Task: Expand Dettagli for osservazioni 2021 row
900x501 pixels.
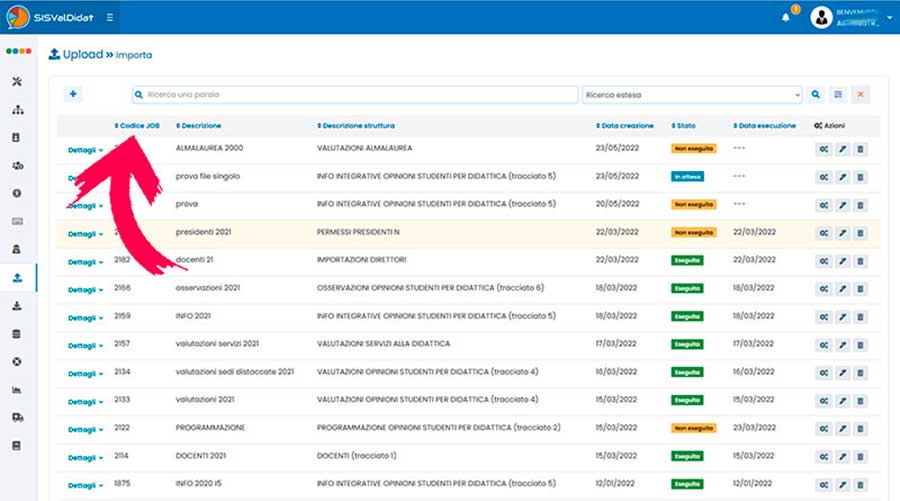Action: (85, 290)
